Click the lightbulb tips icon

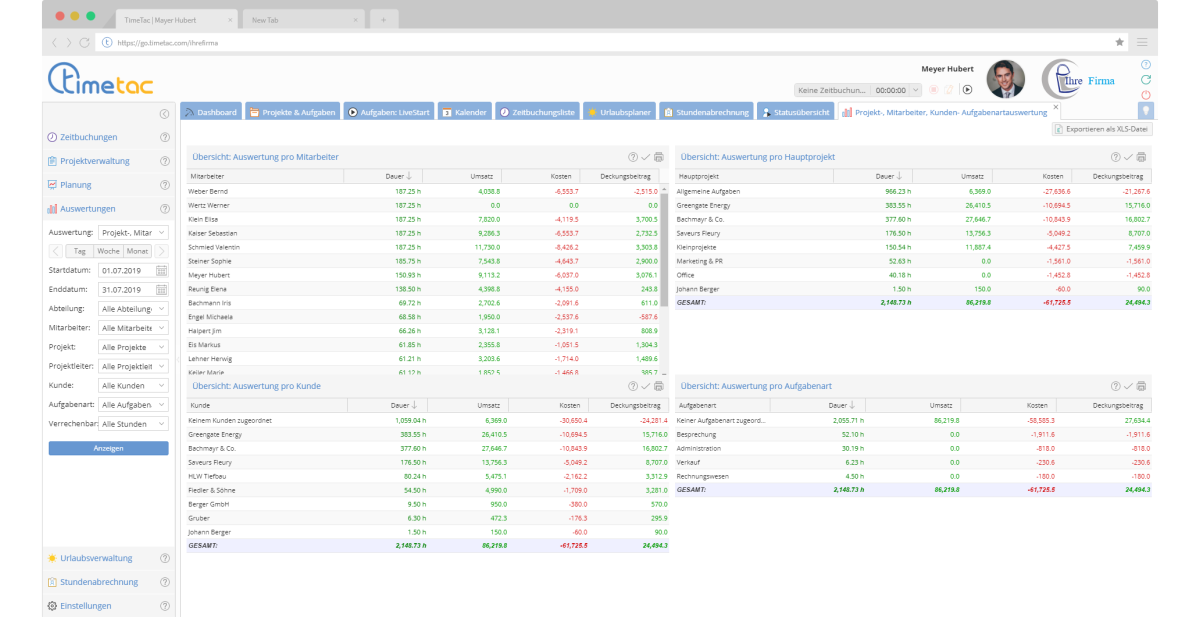click(1146, 111)
